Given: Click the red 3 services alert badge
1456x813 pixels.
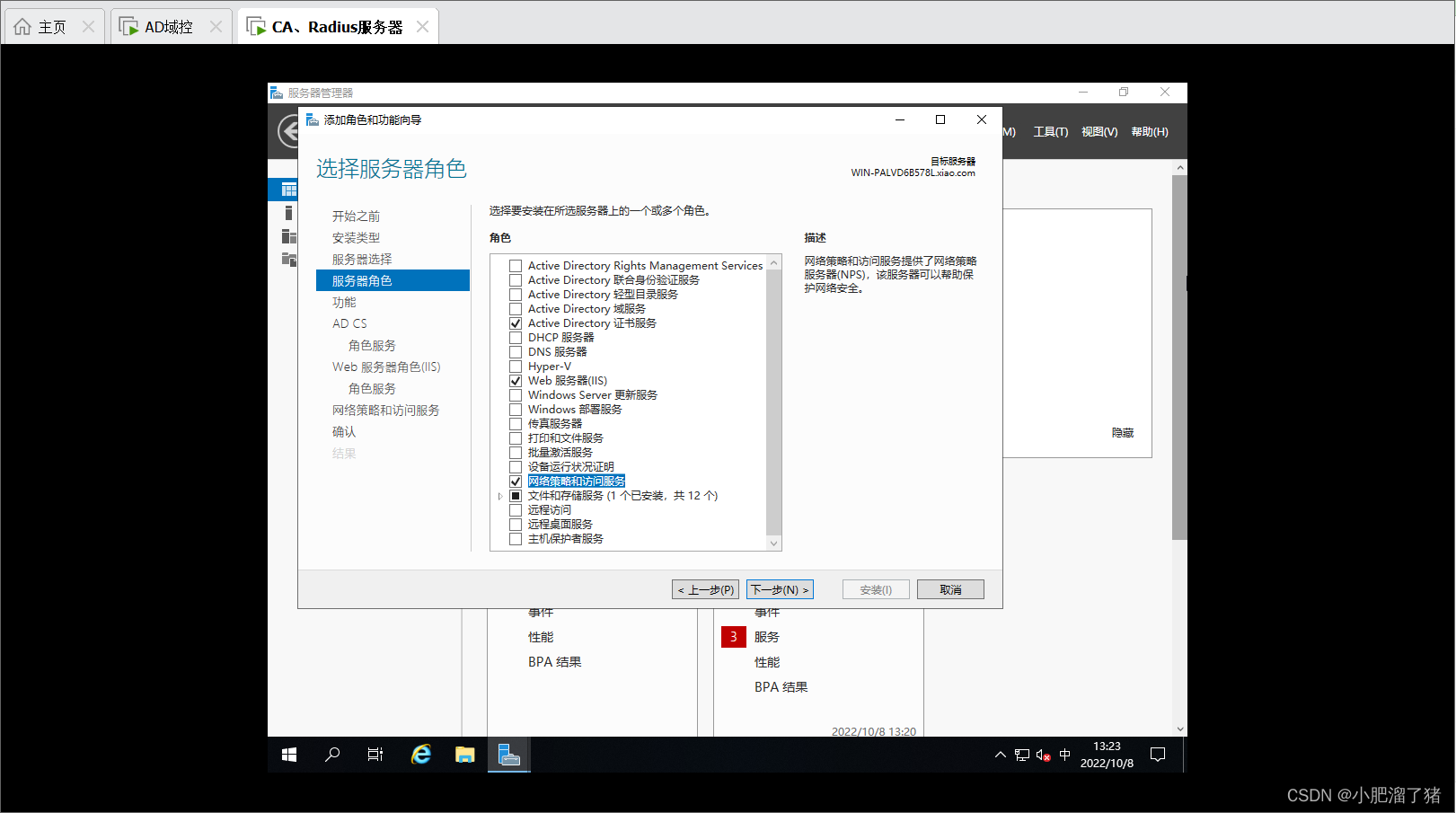Looking at the screenshot, I should click(x=733, y=637).
